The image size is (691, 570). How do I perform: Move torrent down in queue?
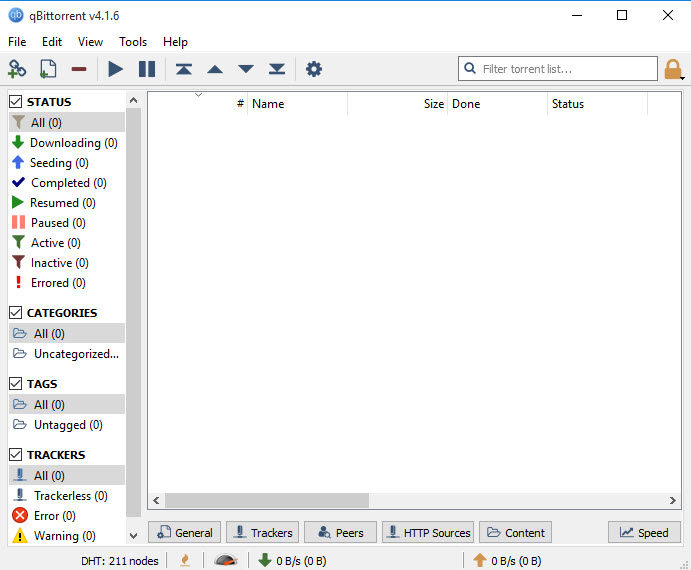point(246,69)
